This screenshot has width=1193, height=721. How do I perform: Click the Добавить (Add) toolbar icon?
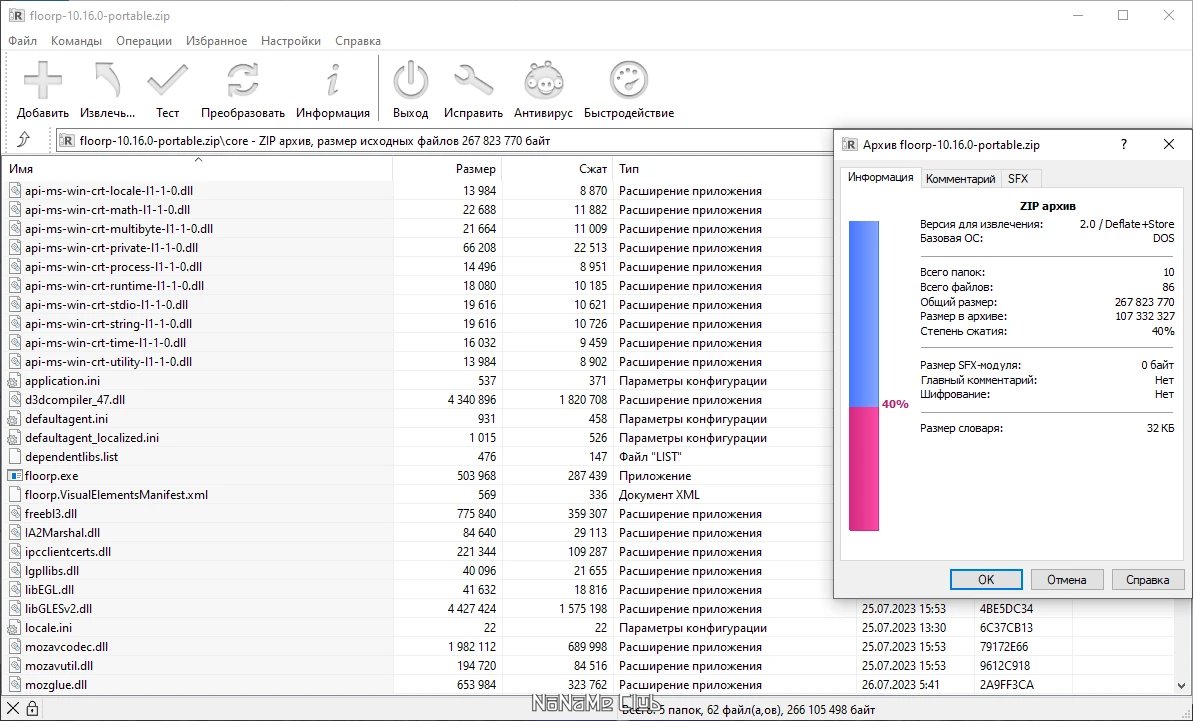coord(43,80)
